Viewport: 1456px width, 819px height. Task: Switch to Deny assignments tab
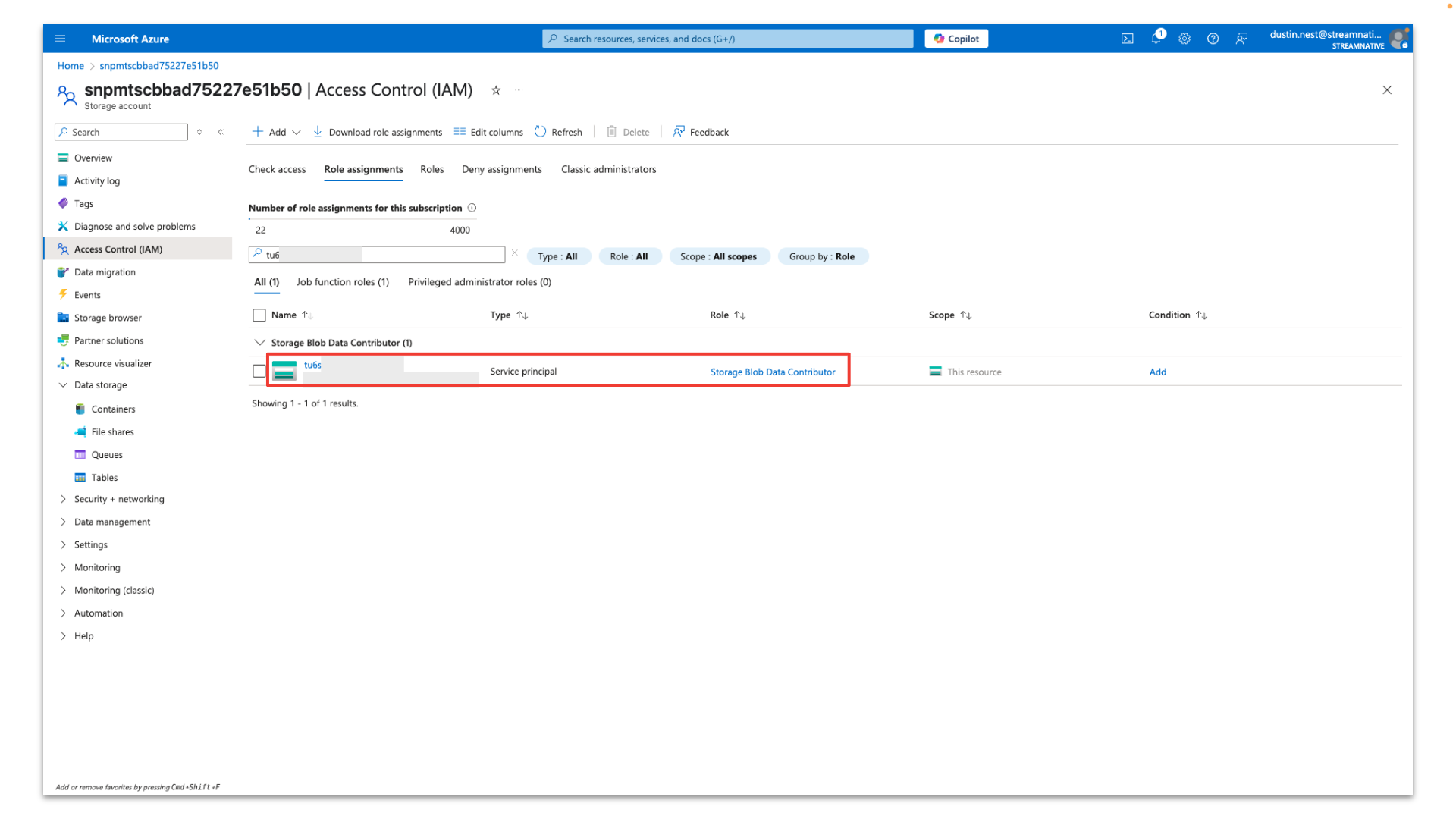coord(501,169)
